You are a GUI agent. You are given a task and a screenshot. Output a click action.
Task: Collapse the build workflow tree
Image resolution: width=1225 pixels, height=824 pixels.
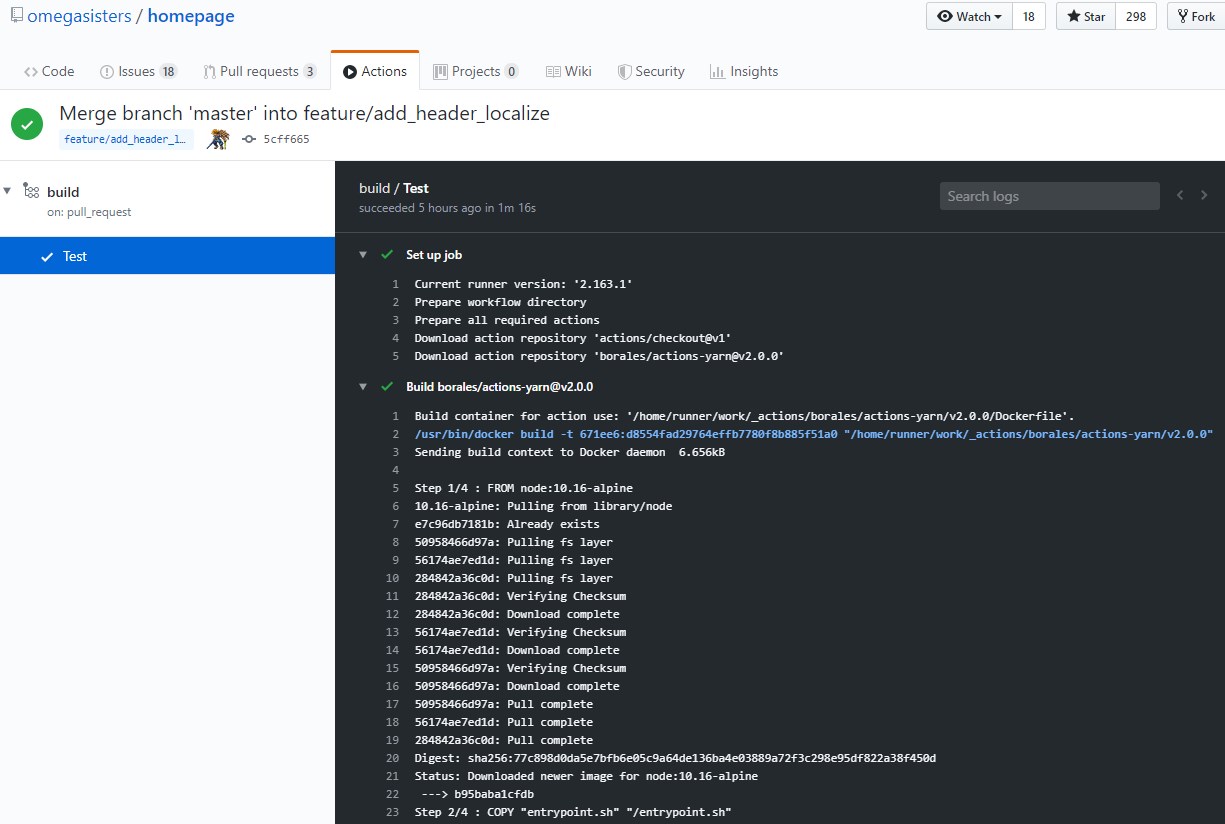tap(8, 191)
